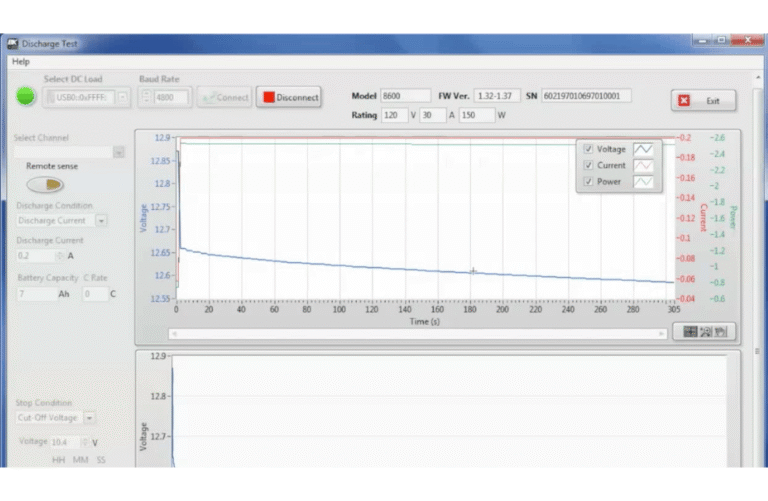Click the Rating current 30 field

pos(433,115)
